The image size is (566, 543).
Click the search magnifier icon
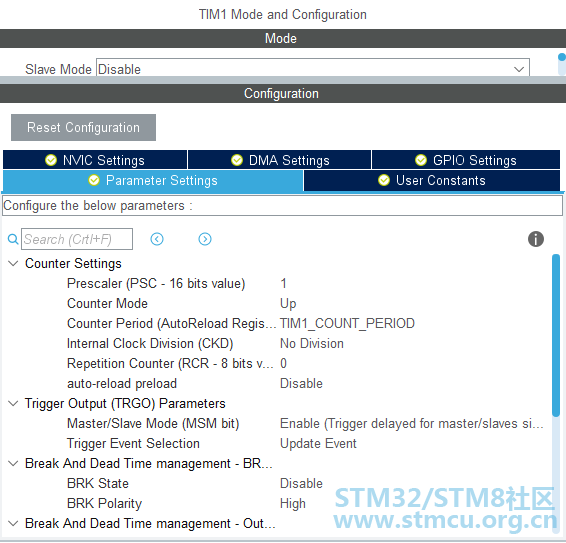point(13,239)
